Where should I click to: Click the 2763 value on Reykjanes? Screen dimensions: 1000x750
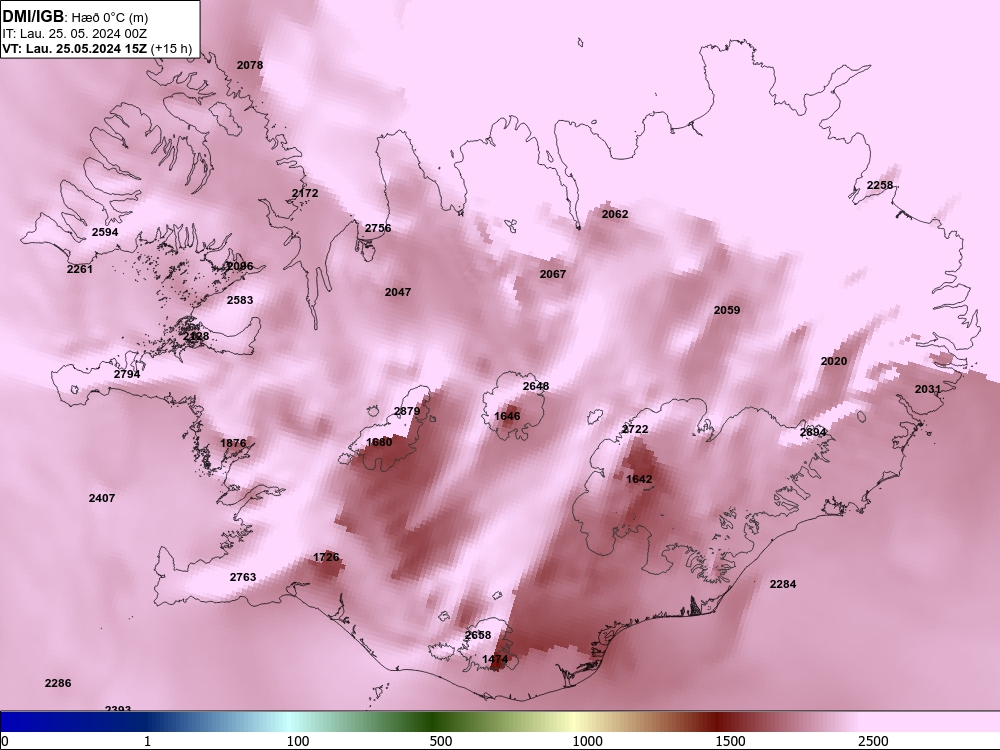pos(243,577)
